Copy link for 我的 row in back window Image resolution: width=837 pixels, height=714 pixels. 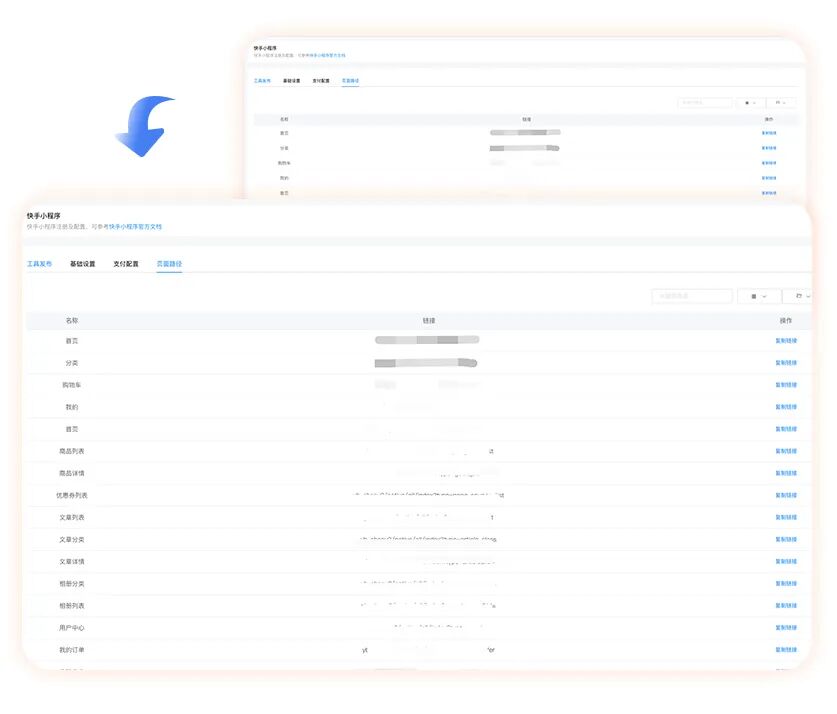click(x=769, y=178)
